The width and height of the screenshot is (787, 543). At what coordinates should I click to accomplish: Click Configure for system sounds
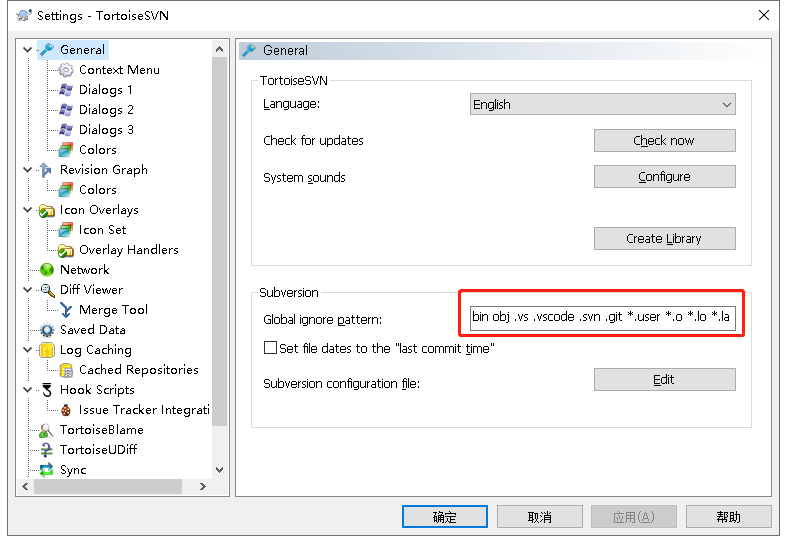[665, 177]
